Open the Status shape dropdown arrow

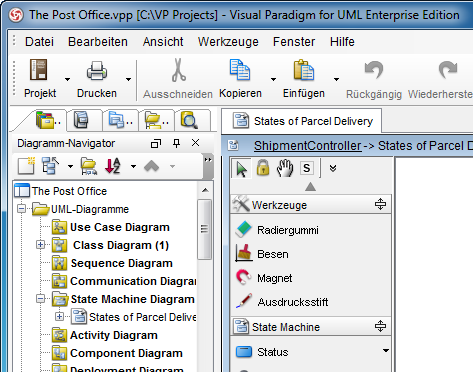pyautogui.click(x=386, y=351)
